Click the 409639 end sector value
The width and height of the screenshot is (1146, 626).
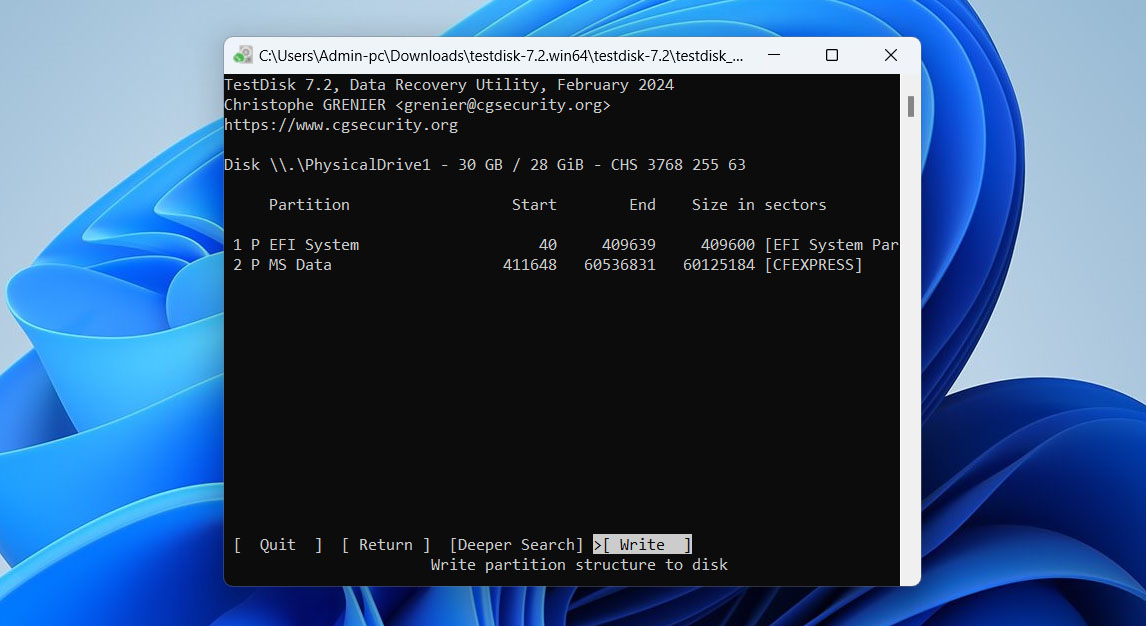[x=629, y=245]
